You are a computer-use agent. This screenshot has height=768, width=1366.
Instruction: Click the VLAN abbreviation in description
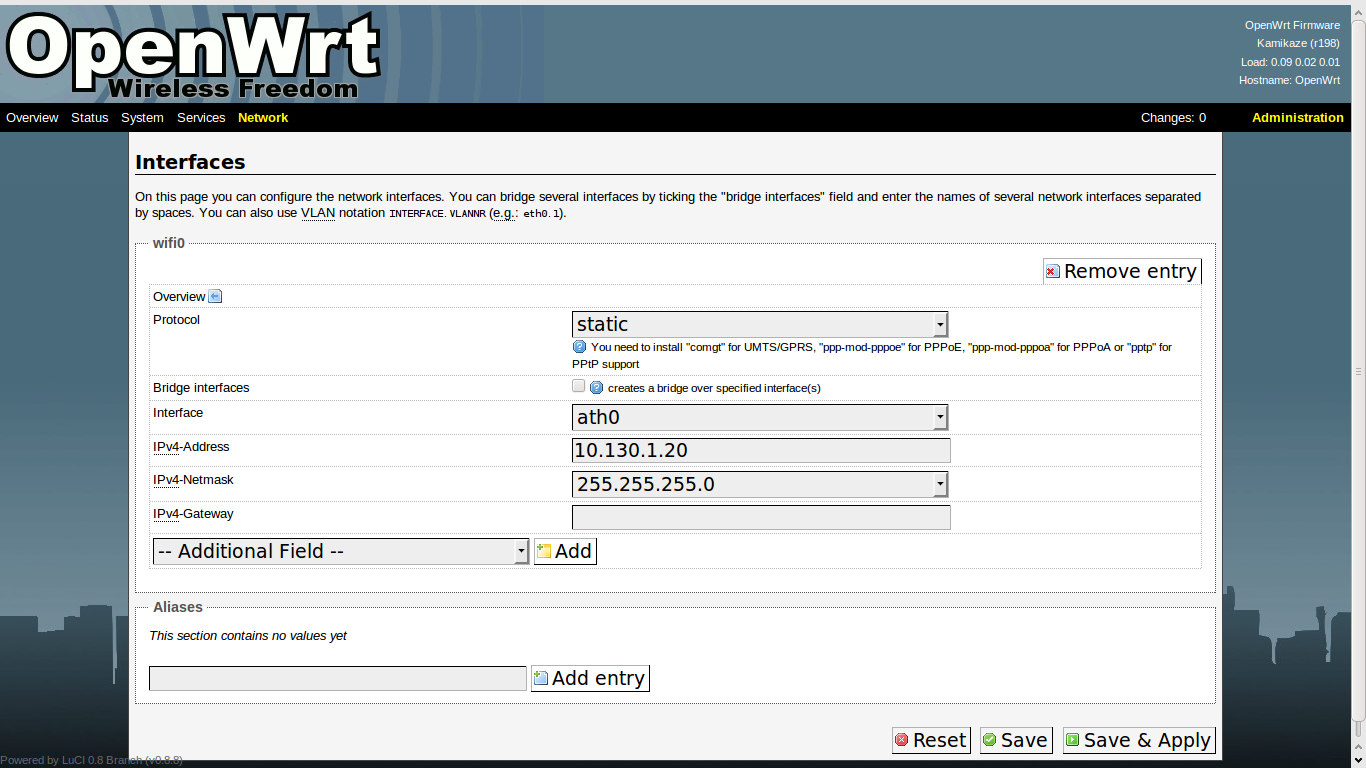[x=318, y=213]
